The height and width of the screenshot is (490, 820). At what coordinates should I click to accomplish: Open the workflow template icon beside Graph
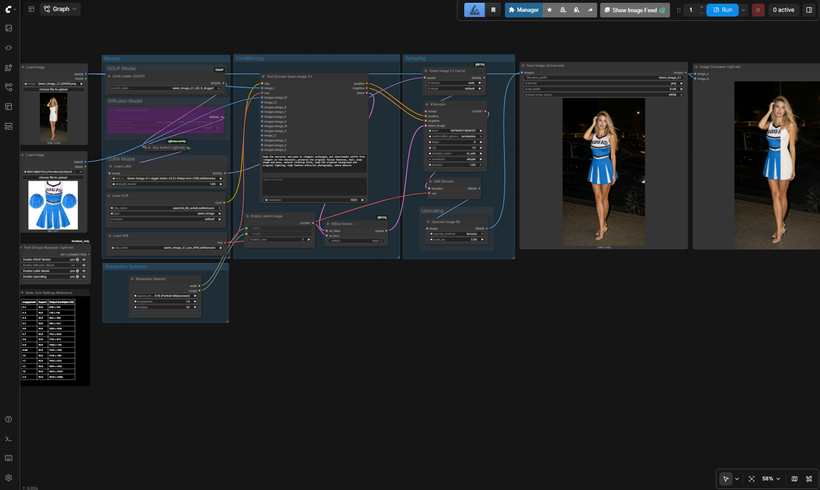point(31,9)
